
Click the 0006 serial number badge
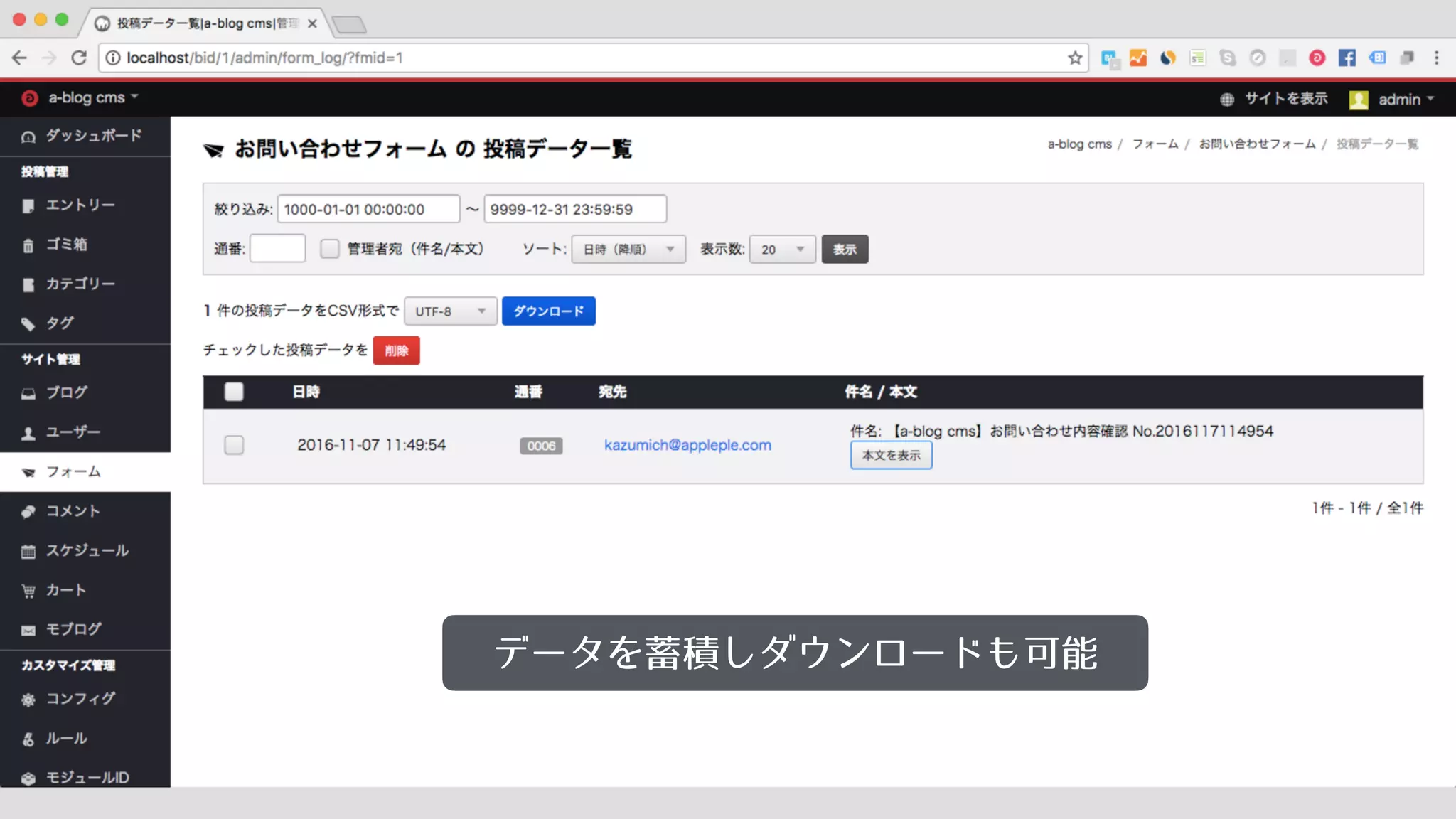pos(541,446)
